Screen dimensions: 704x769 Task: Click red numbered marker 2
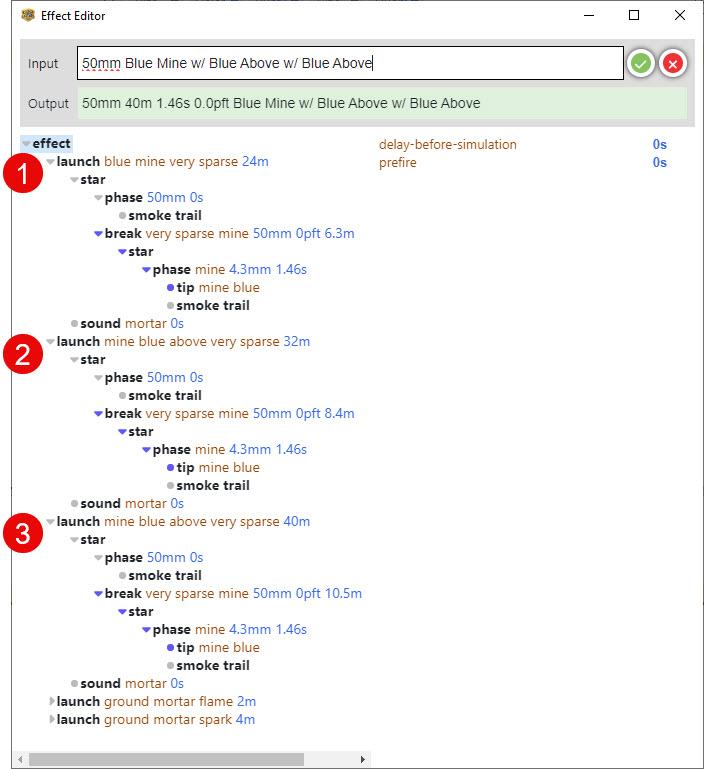click(x=22, y=354)
